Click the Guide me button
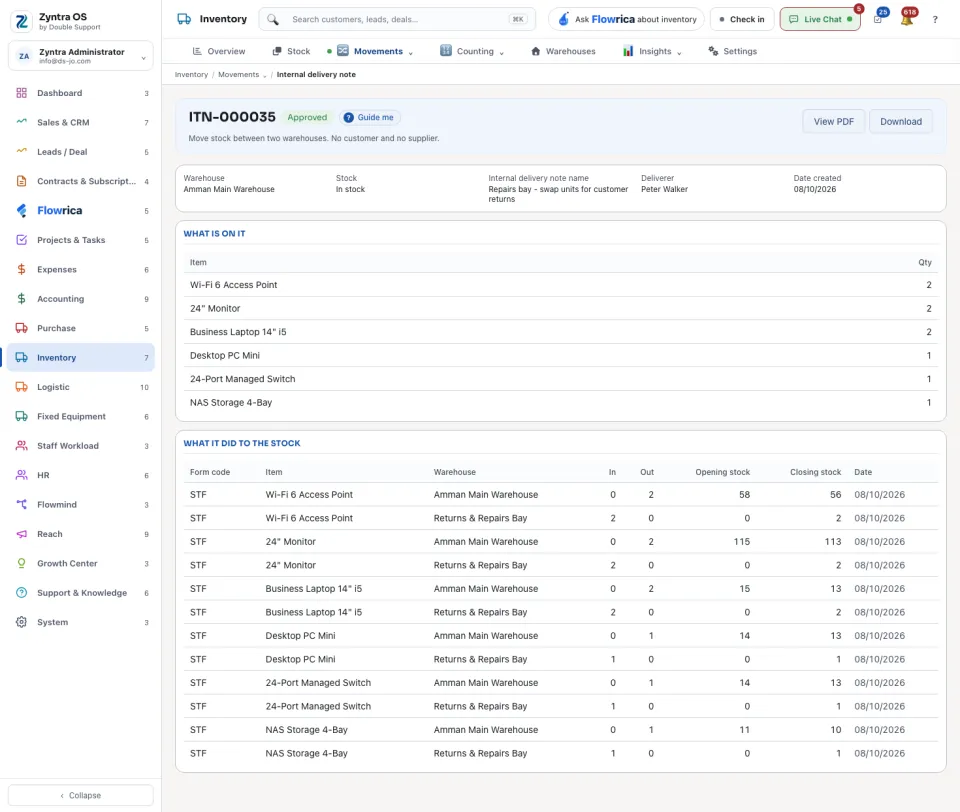 point(369,118)
